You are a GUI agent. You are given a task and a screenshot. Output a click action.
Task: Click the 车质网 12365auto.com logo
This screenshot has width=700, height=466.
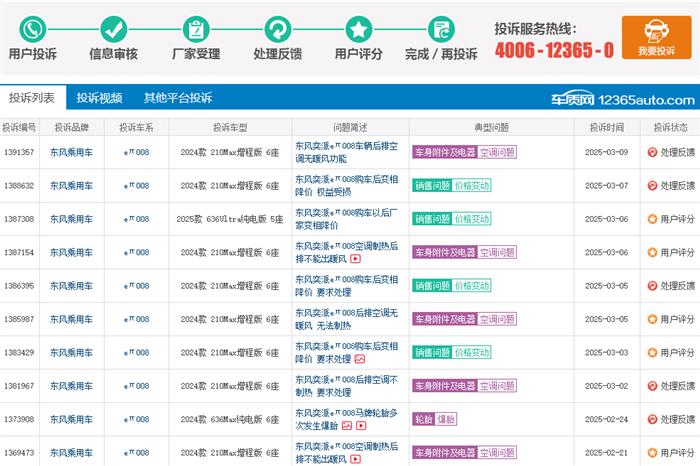[x=623, y=99]
